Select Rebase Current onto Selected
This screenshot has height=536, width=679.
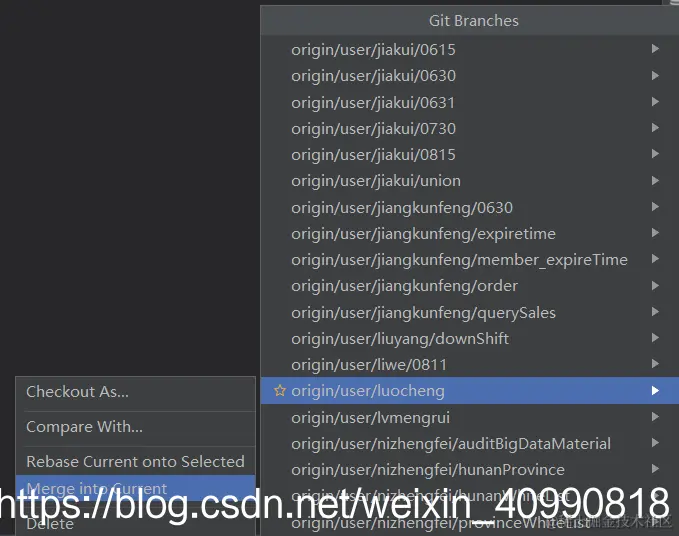pyautogui.click(x=136, y=462)
